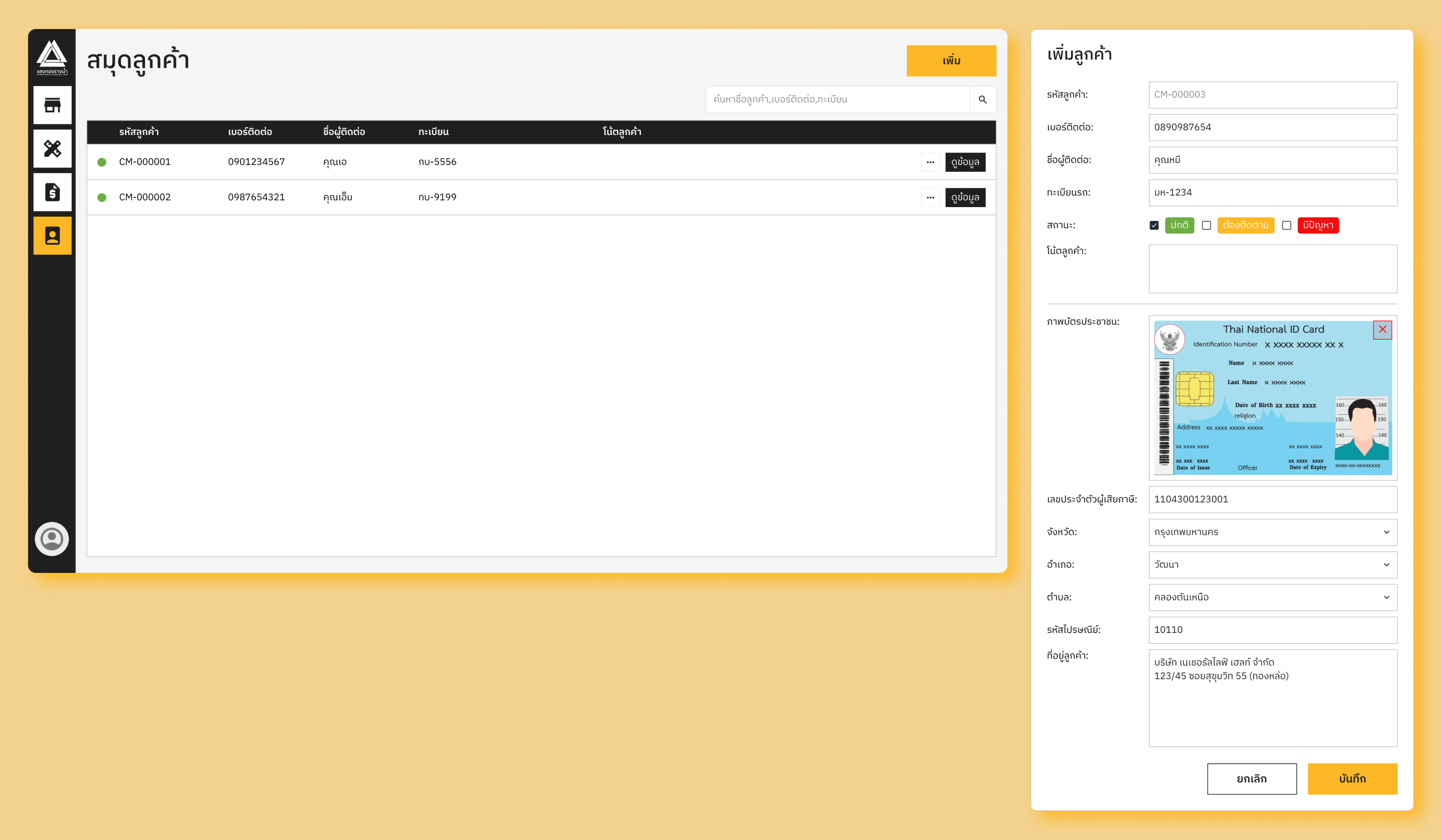Open the invoice document icon in the sidebar

pyautogui.click(x=52, y=192)
